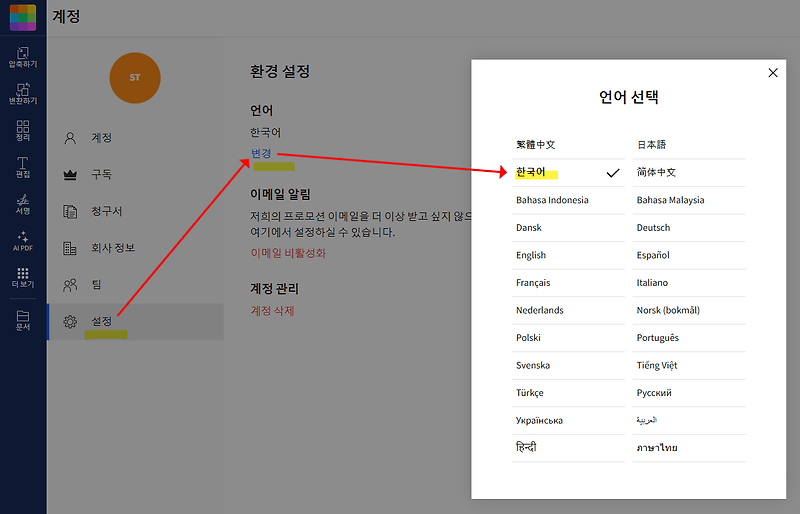Screen dimensions: 800x514
Task: Show more tools with 더보기 grid
Action: 23,278
